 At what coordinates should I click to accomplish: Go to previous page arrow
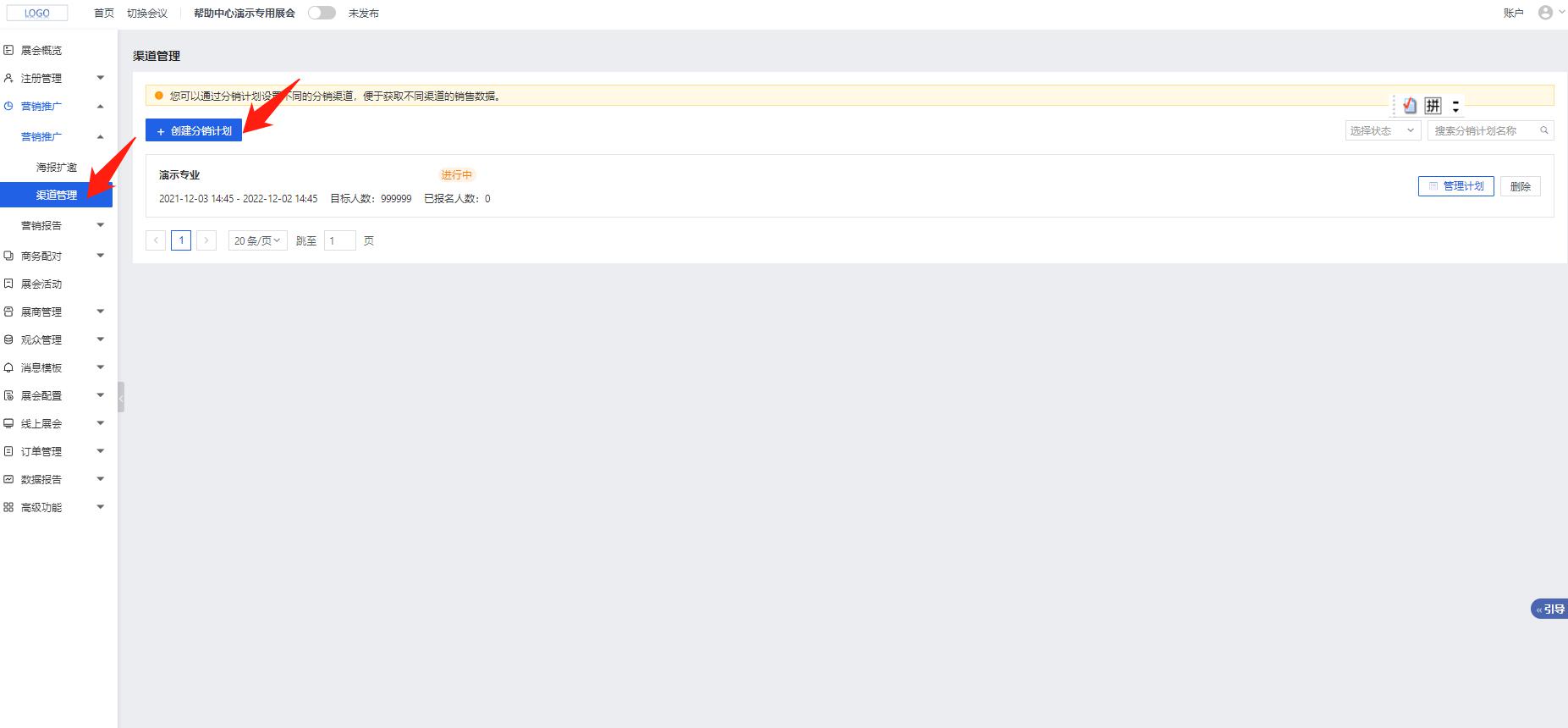[156, 240]
